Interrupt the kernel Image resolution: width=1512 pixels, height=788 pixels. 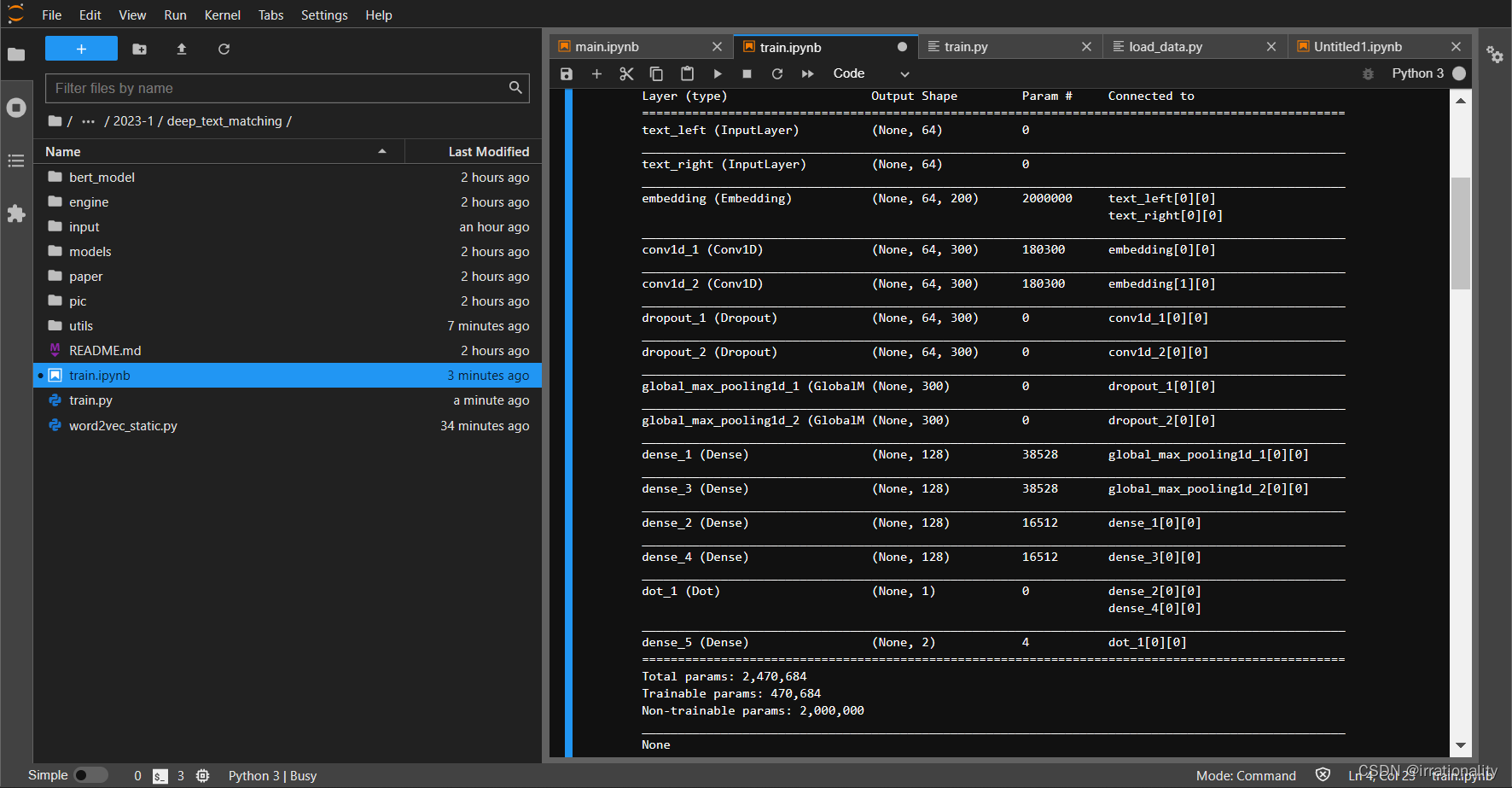(747, 73)
